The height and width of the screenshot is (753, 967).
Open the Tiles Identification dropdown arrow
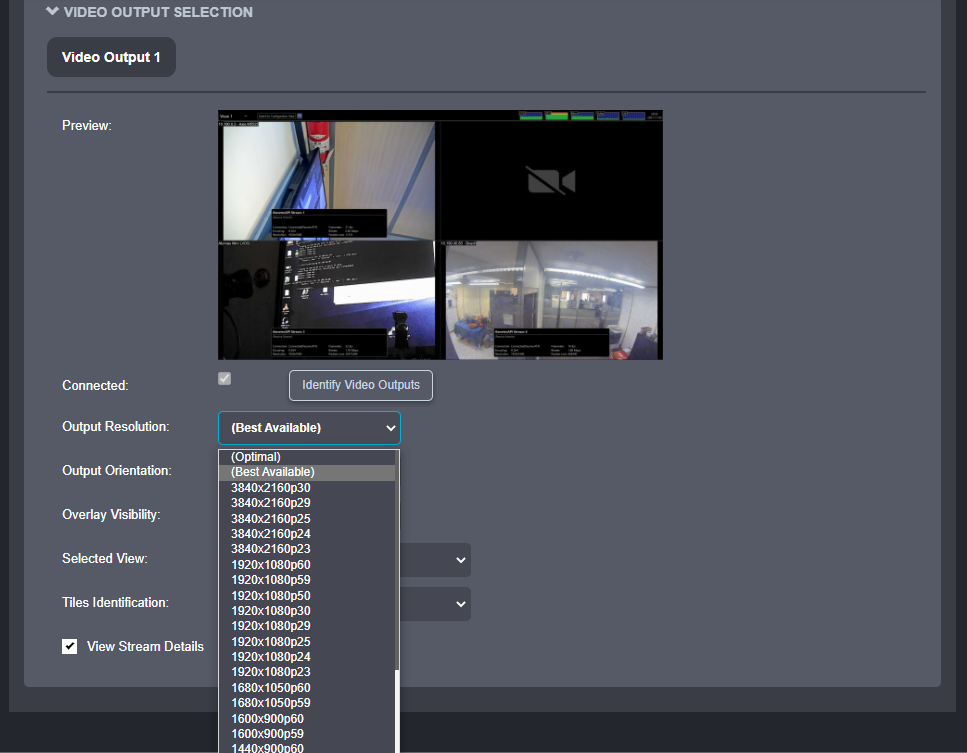pyautogui.click(x=461, y=604)
